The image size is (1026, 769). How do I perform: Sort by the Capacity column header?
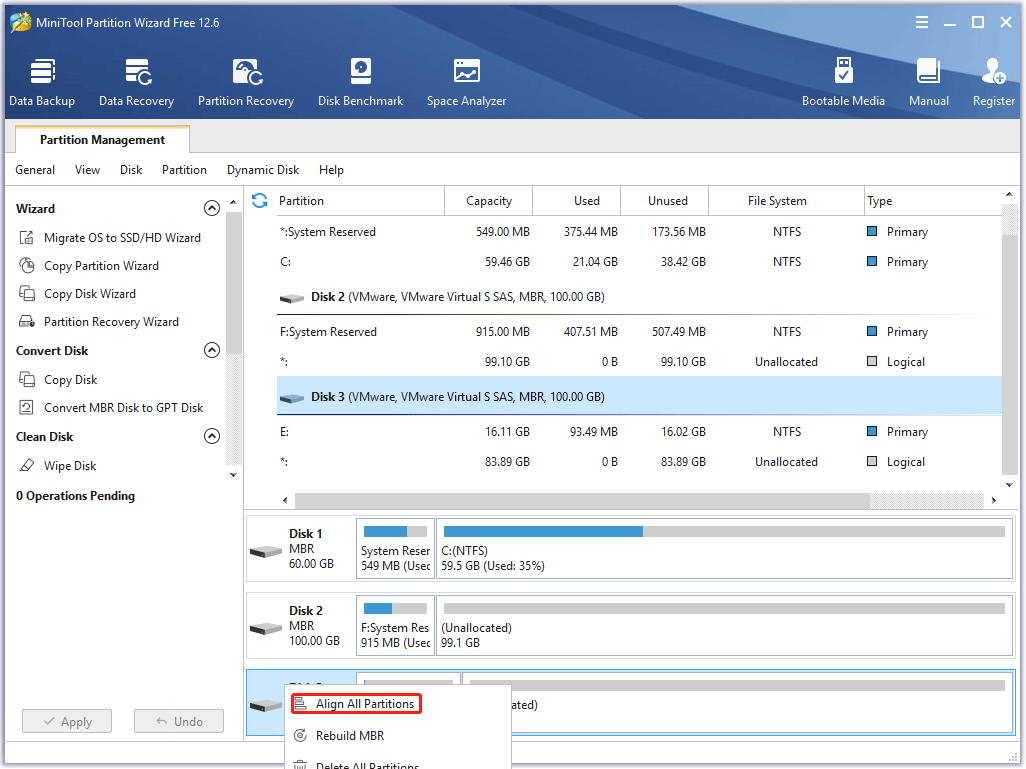(x=489, y=200)
